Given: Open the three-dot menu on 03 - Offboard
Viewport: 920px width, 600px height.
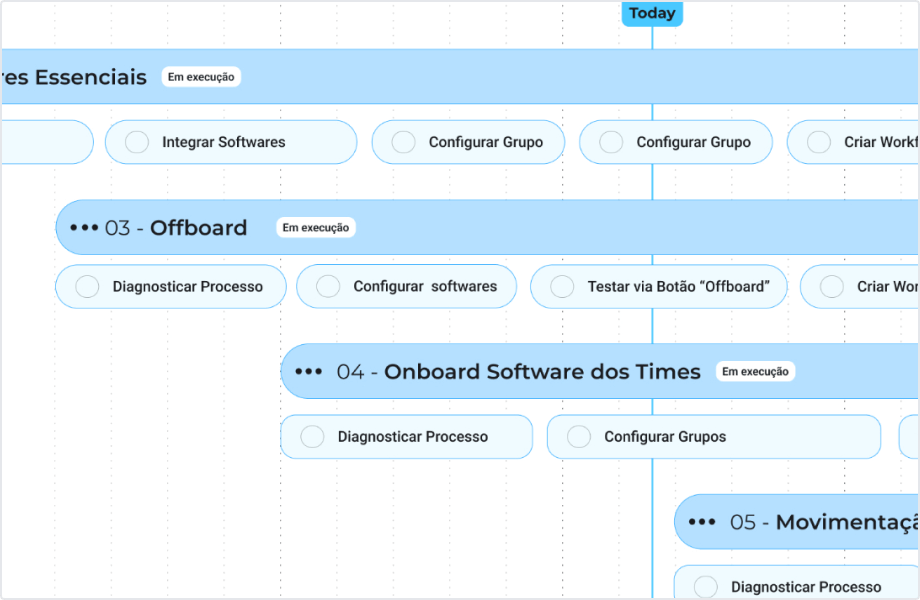Looking at the screenshot, I should [x=84, y=228].
